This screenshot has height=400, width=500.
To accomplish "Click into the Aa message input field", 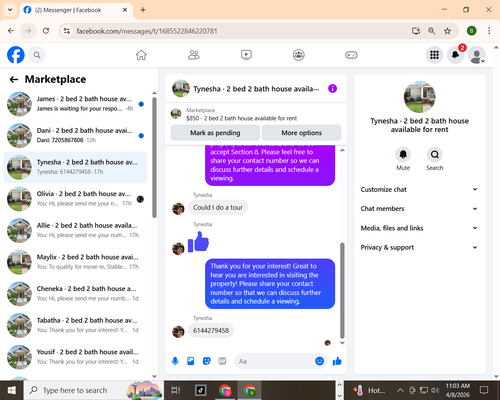I will point(275,361).
